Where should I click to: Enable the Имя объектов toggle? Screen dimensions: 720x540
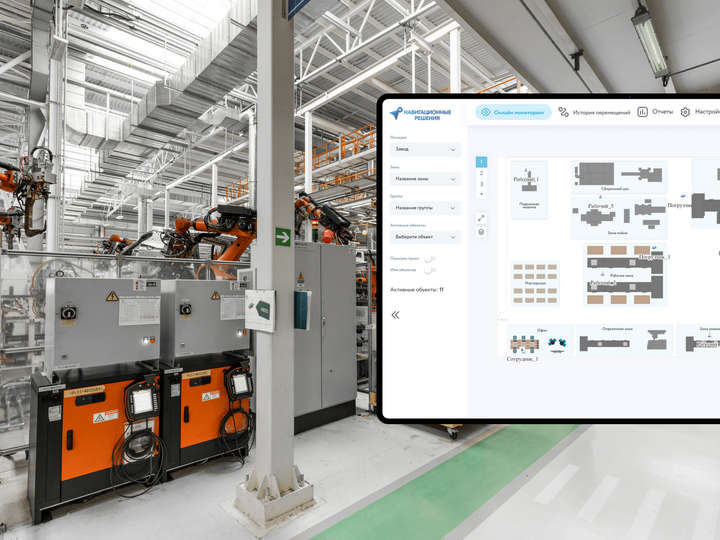430,270
